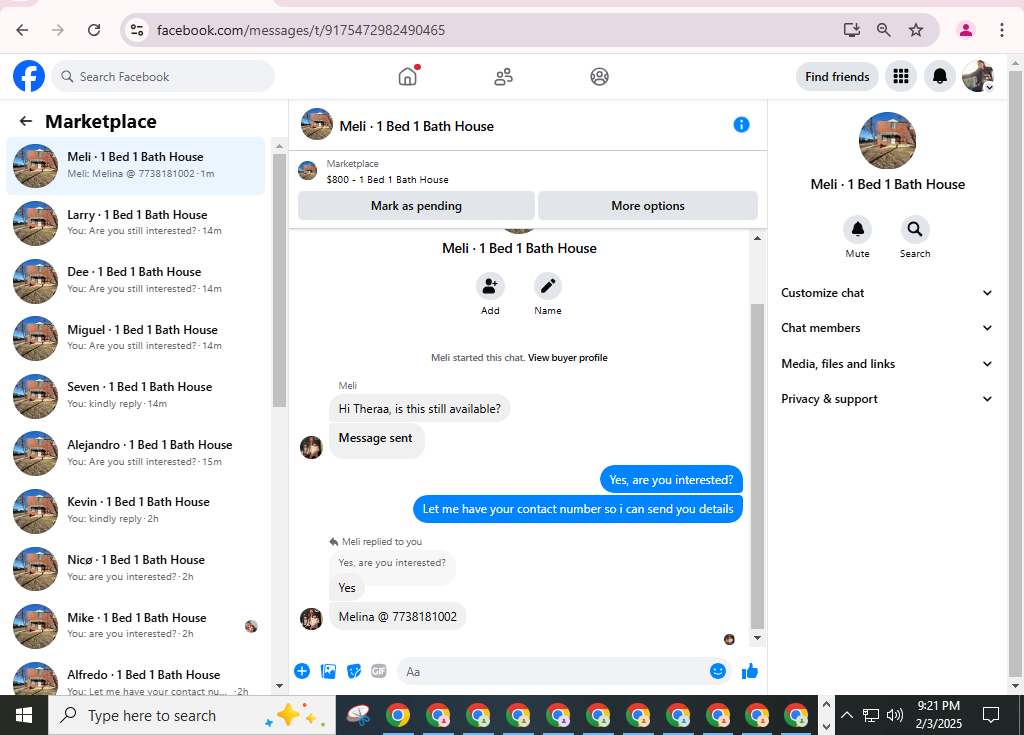Open the conversation information icon
This screenshot has width=1024, height=735.
741,125
